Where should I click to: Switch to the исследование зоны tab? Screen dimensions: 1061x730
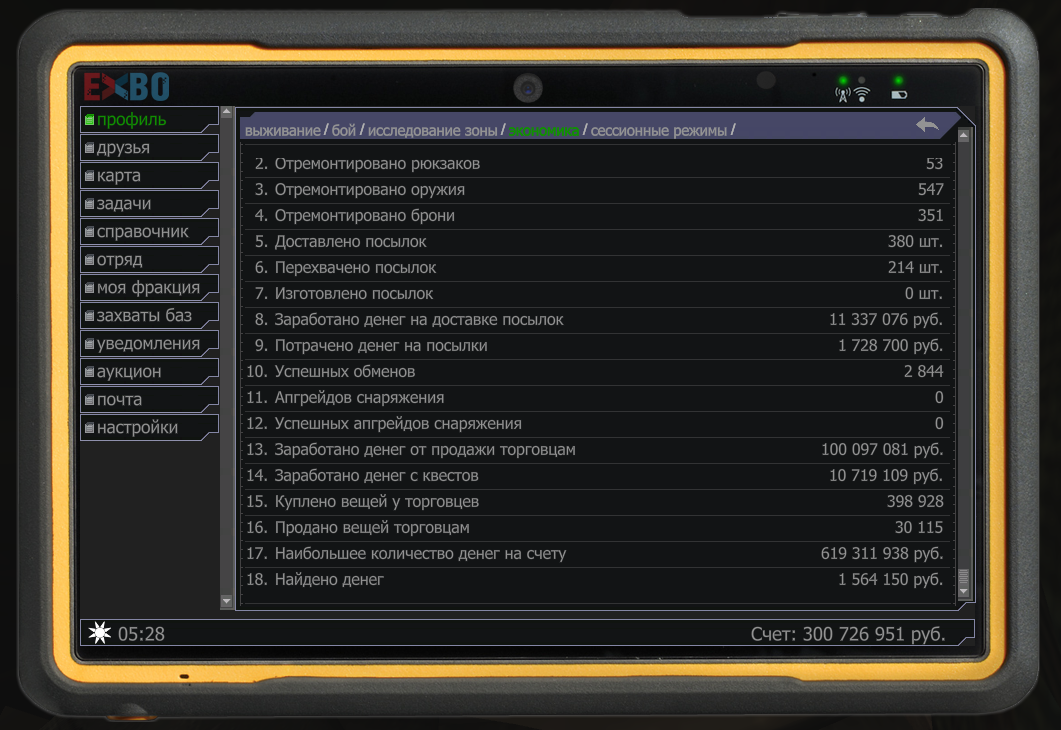[432, 131]
